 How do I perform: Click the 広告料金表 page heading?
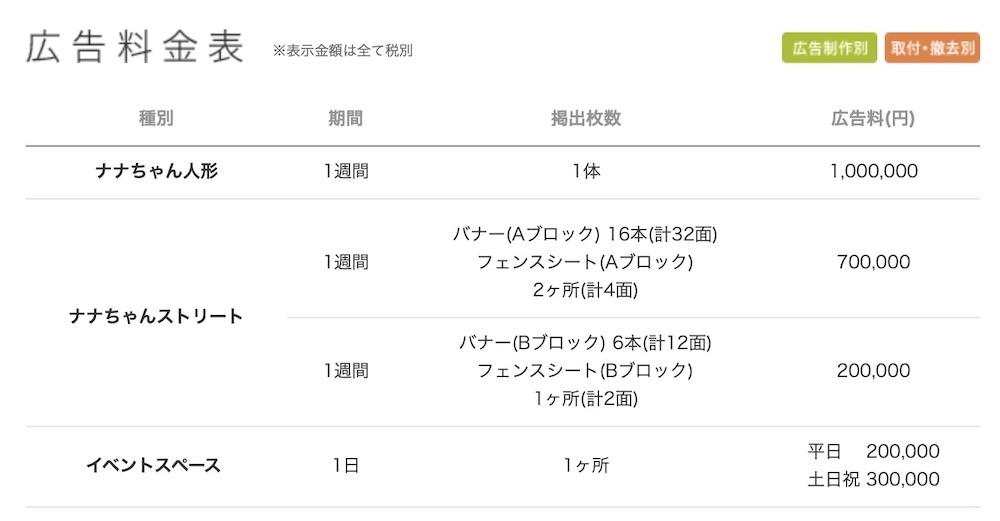coord(135,48)
